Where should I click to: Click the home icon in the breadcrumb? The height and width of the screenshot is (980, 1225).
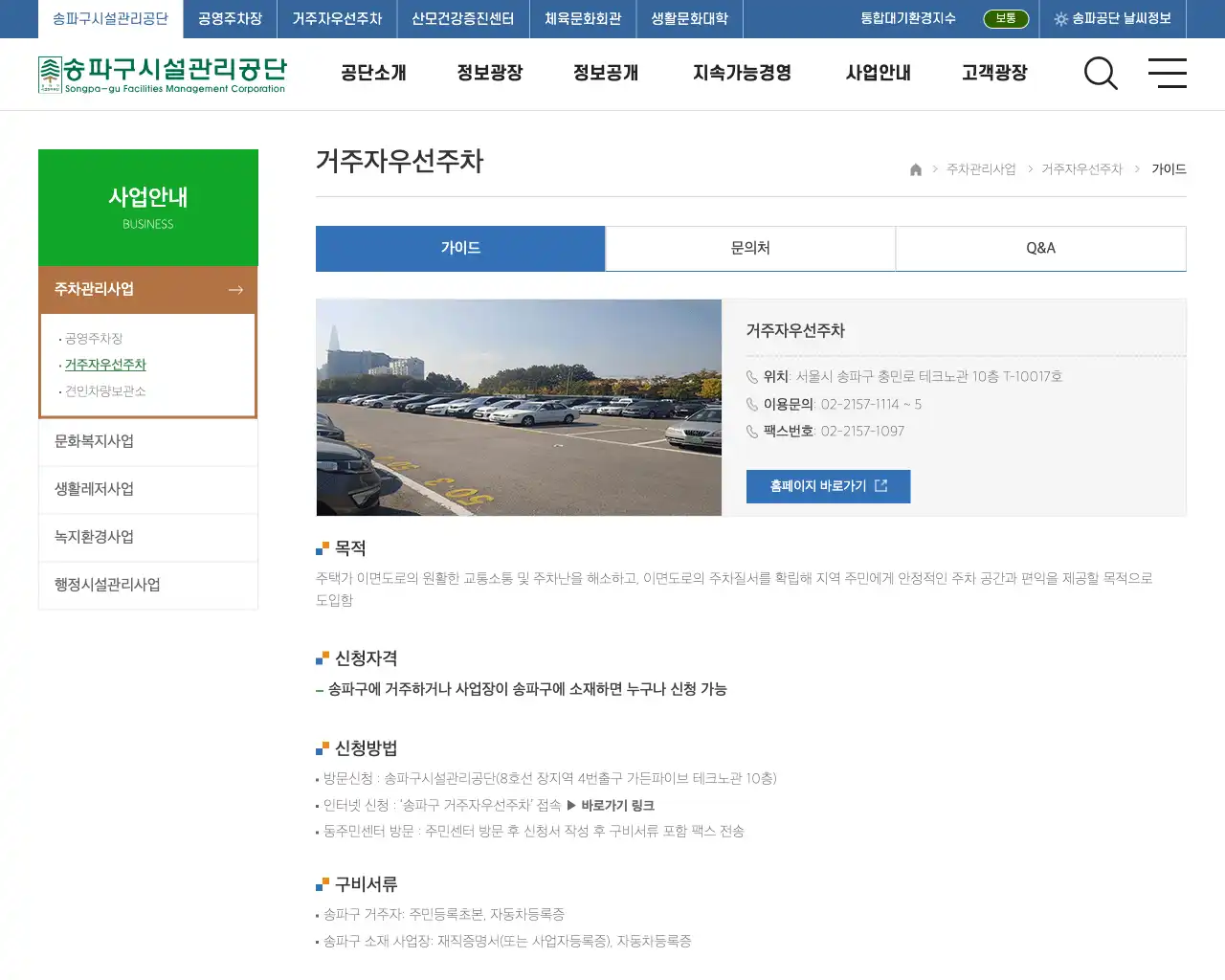915,169
